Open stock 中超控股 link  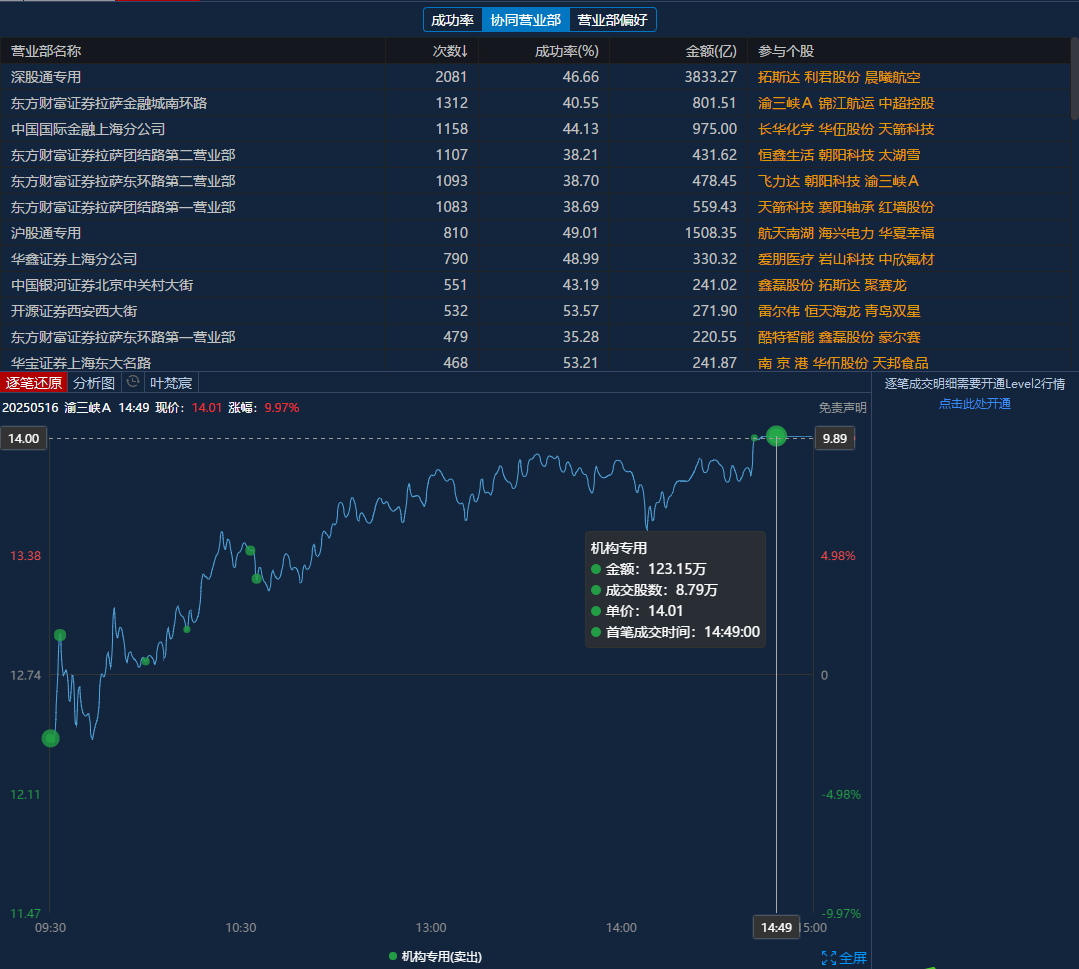(906, 103)
